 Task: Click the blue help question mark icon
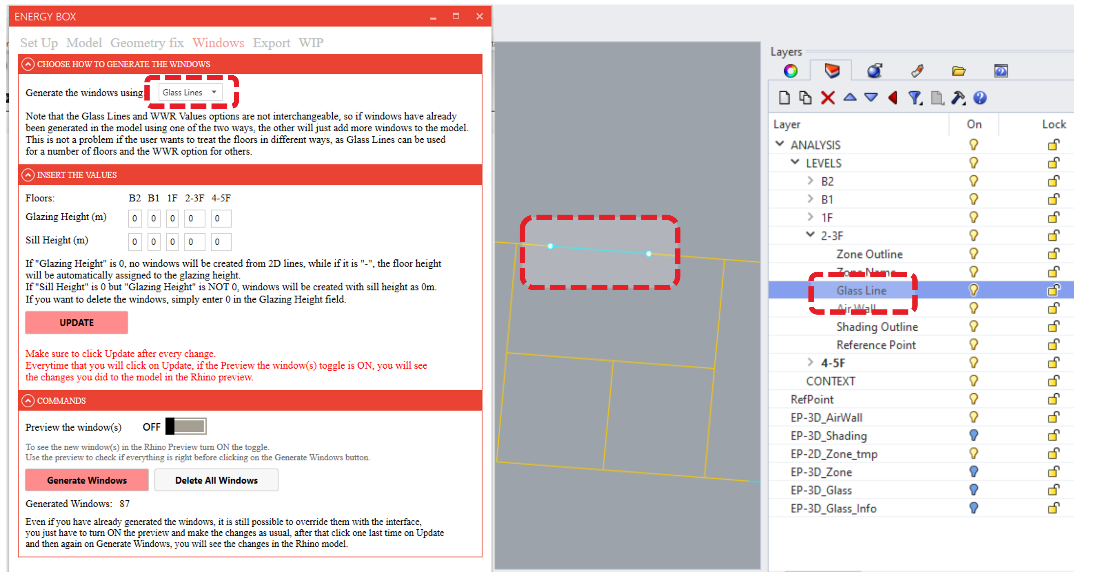[x=980, y=98]
